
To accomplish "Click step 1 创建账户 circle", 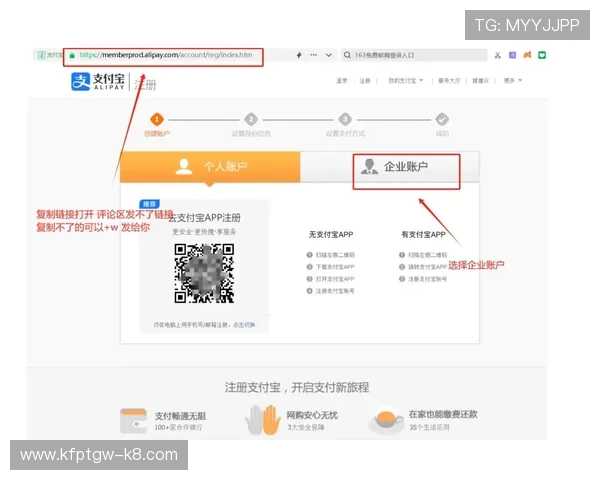I will tap(157, 119).
